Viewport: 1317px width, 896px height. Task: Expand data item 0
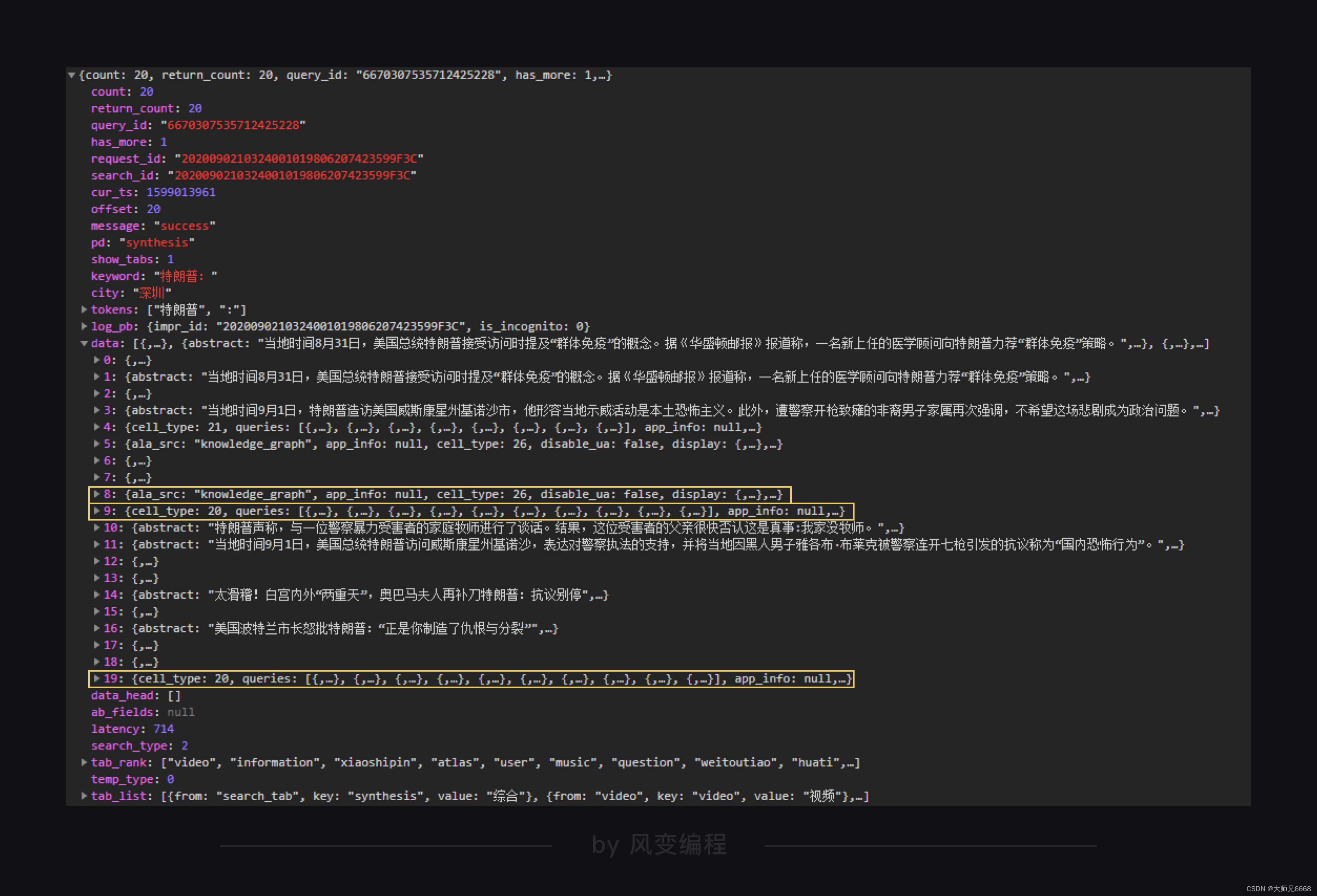pyautogui.click(x=96, y=360)
